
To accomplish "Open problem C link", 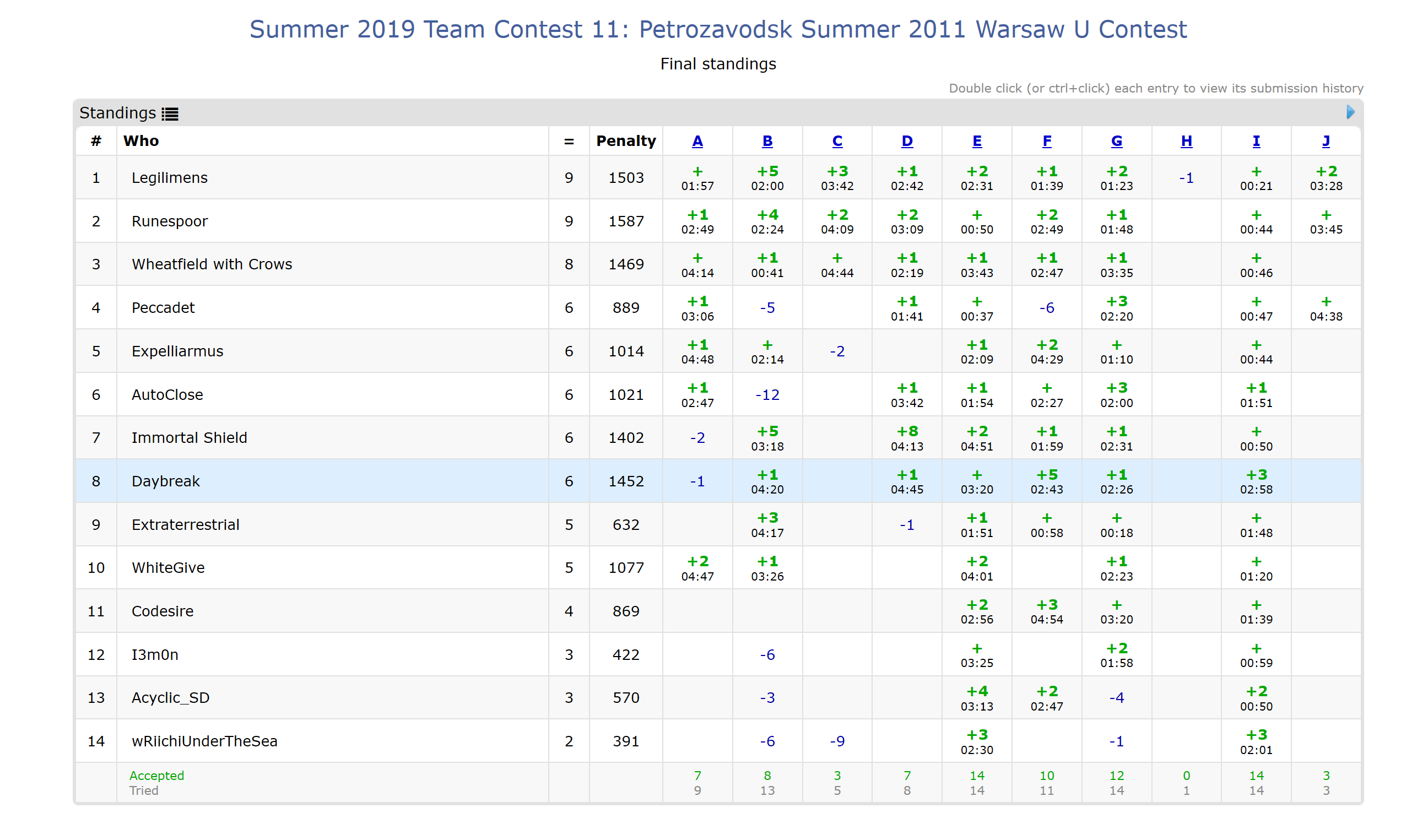I will coord(837,141).
